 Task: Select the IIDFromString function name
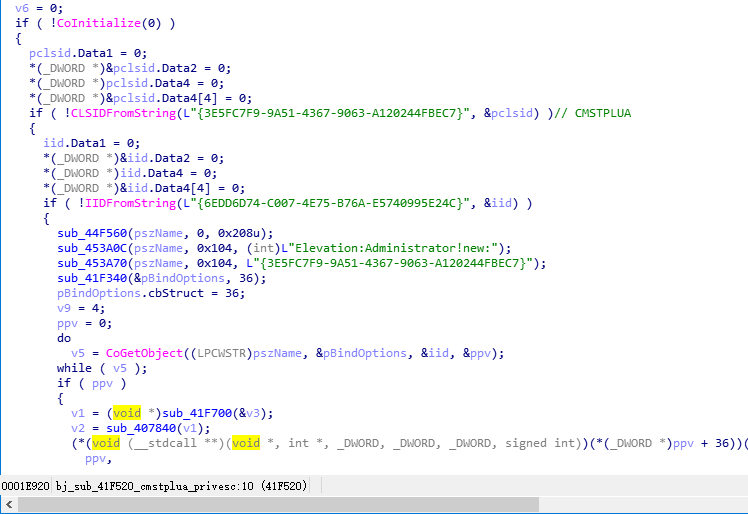click(x=130, y=203)
